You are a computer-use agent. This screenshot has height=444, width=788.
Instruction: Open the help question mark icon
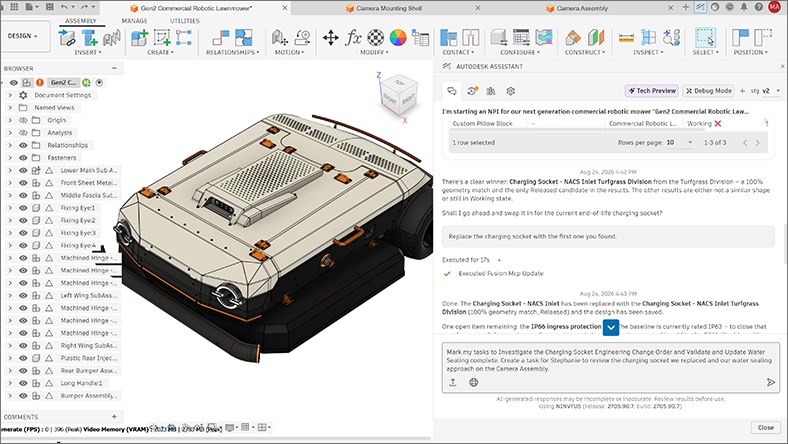point(758,7)
